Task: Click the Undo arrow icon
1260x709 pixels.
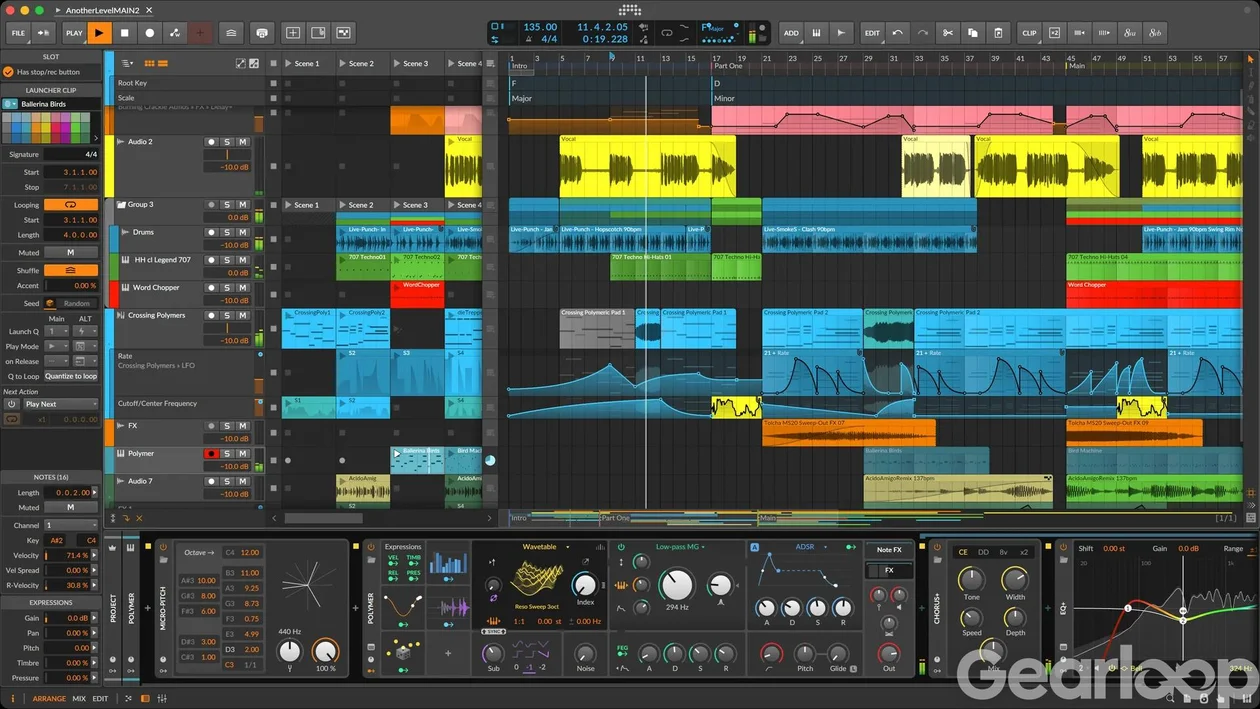Action: [897, 33]
